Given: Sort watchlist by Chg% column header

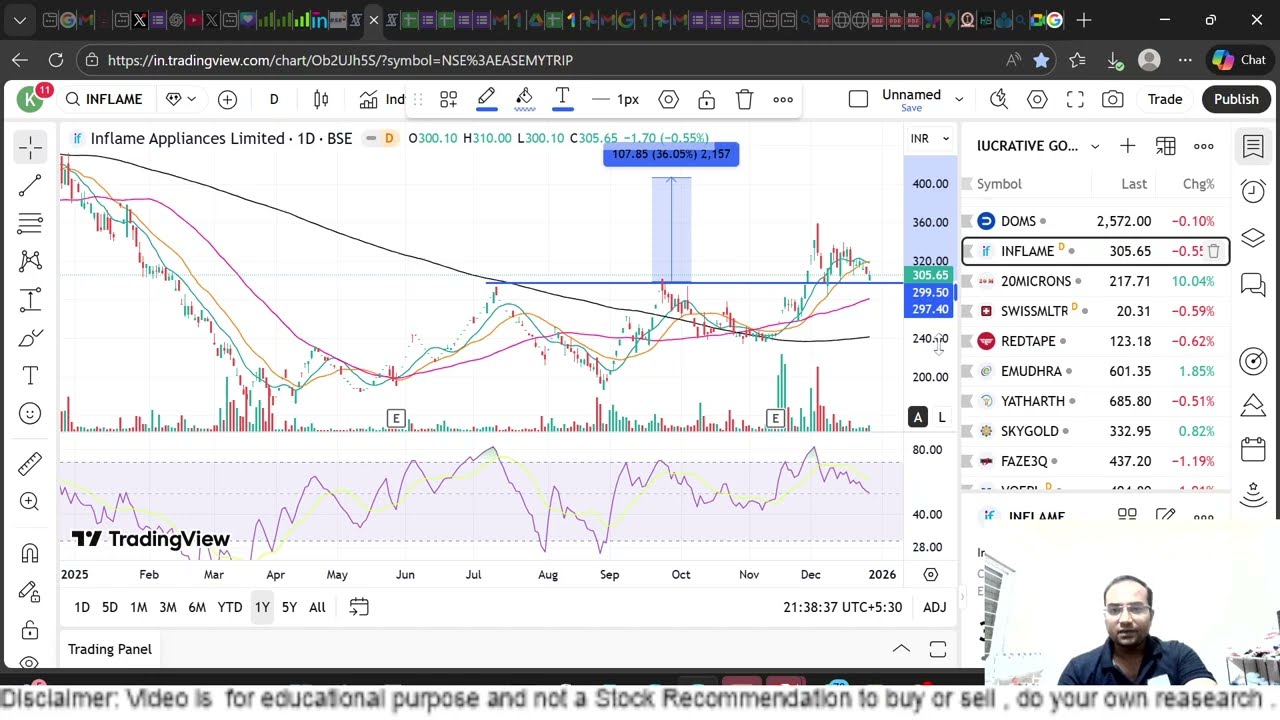Looking at the screenshot, I should click(1198, 184).
